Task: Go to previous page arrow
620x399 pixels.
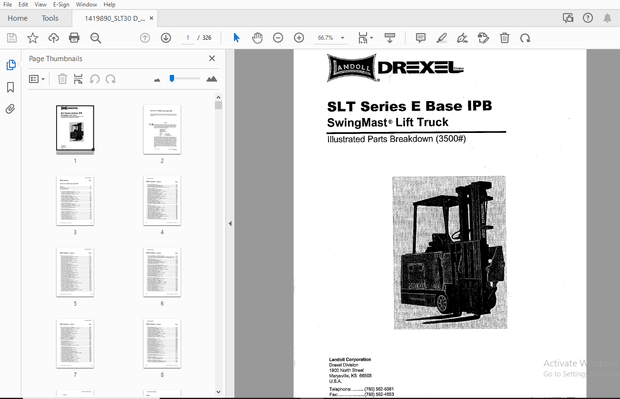Action: point(145,38)
